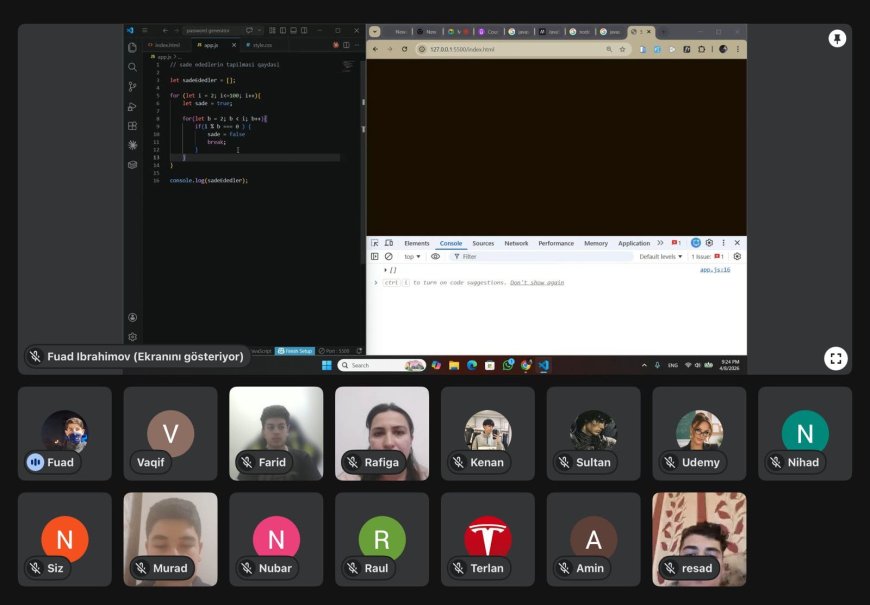The height and width of the screenshot is (605, 870).
Task: Click the Windows taskbar Search box
Action: 382,365
